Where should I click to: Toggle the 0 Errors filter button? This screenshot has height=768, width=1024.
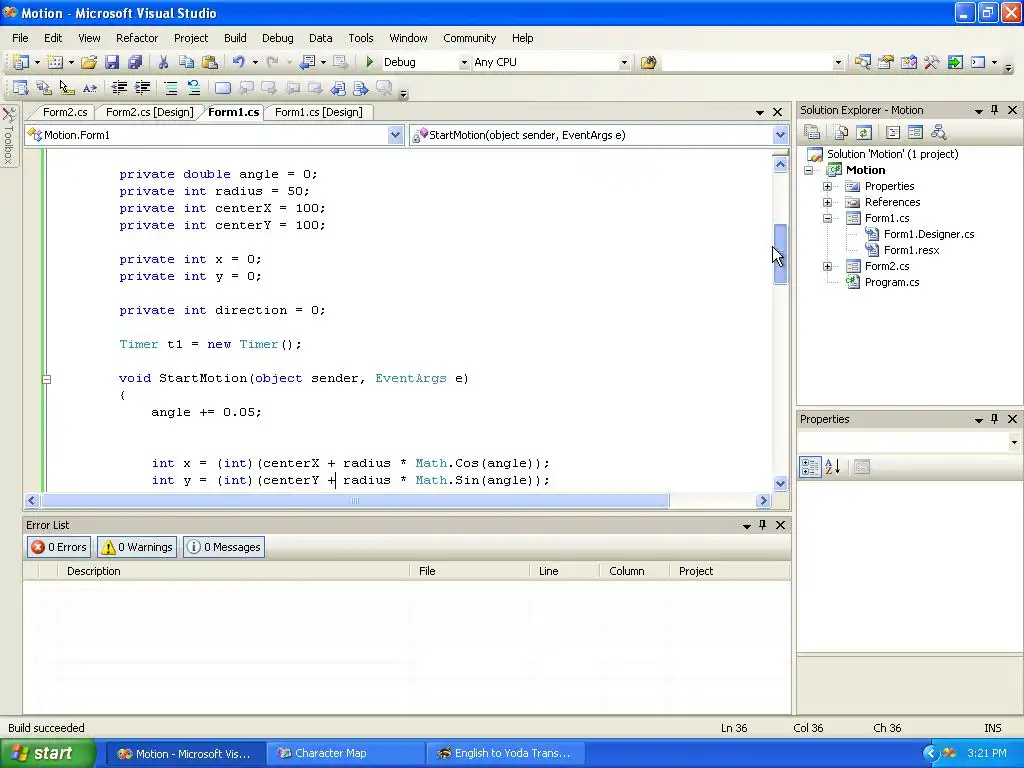[59, 547]
